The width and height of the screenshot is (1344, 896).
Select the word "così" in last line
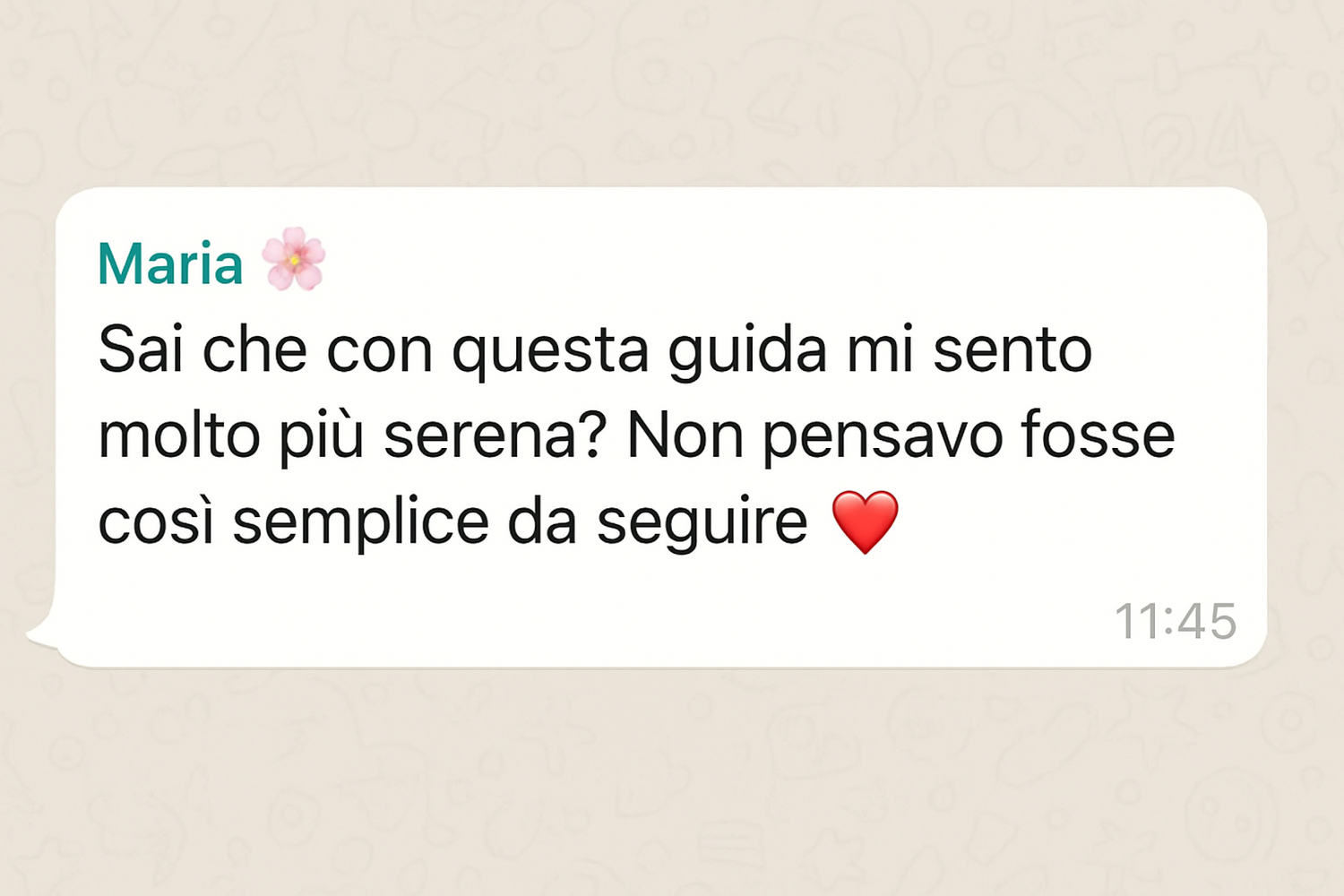[156, 521]
